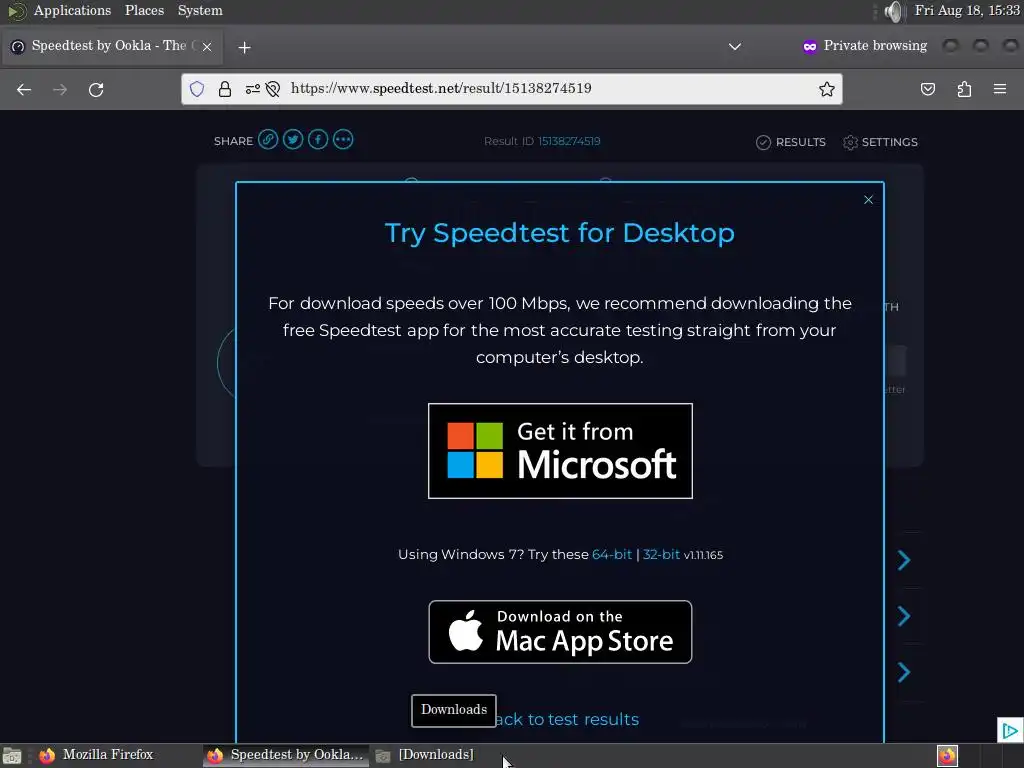Open the Extensions puzzle icon
Screen dimensions: 1024x768
coord(964,89)
